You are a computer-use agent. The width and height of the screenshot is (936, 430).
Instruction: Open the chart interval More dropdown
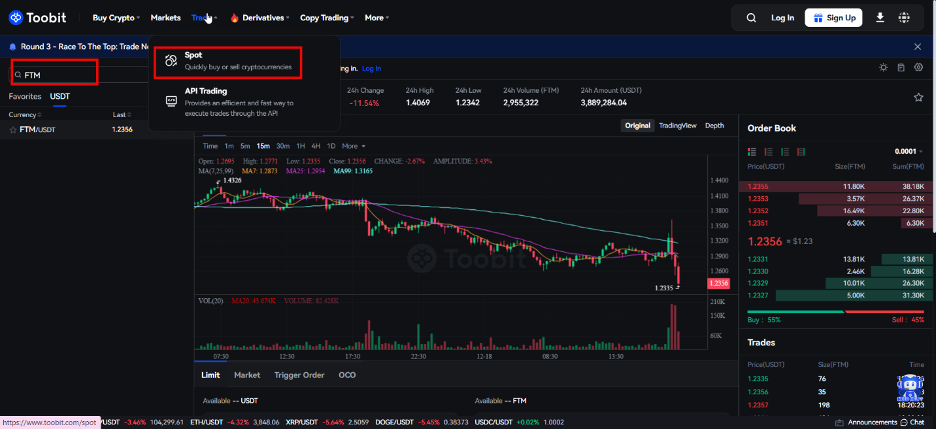pyautogui.click(x=353, y=146)
